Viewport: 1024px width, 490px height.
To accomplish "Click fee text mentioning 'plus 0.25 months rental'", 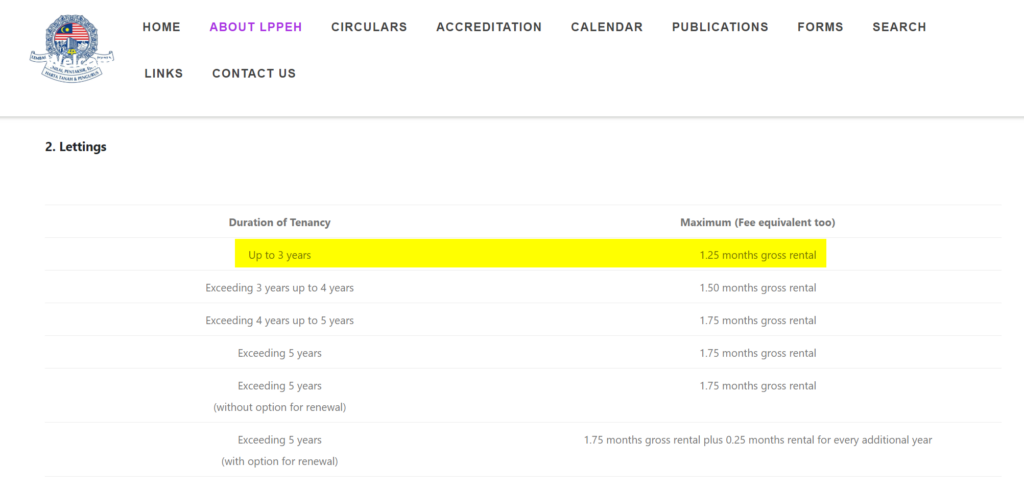I will coord(757,440).
